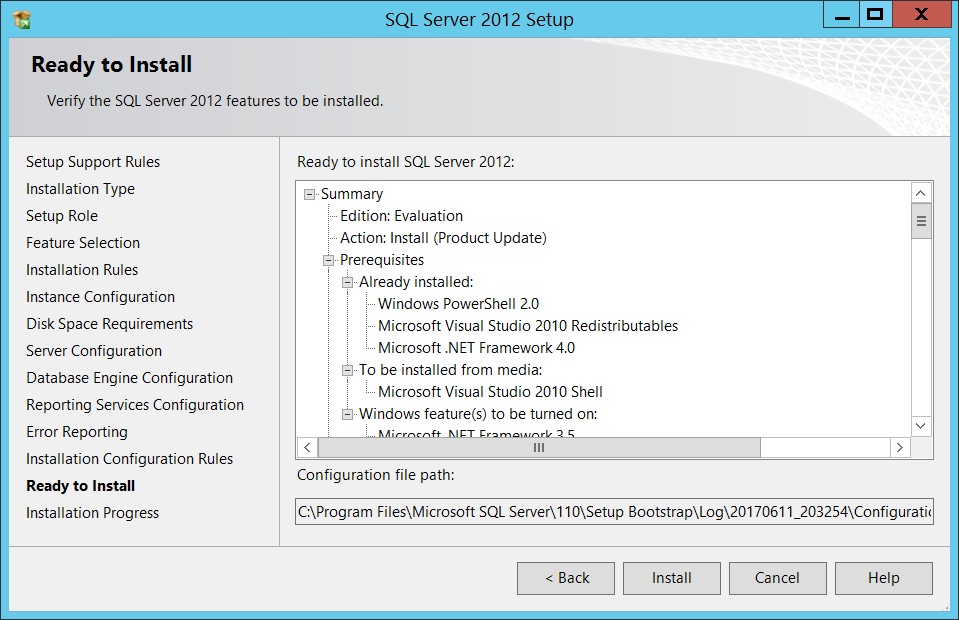
Task: Collapse 'To be installed from media:' node
Action: point(347,371)
